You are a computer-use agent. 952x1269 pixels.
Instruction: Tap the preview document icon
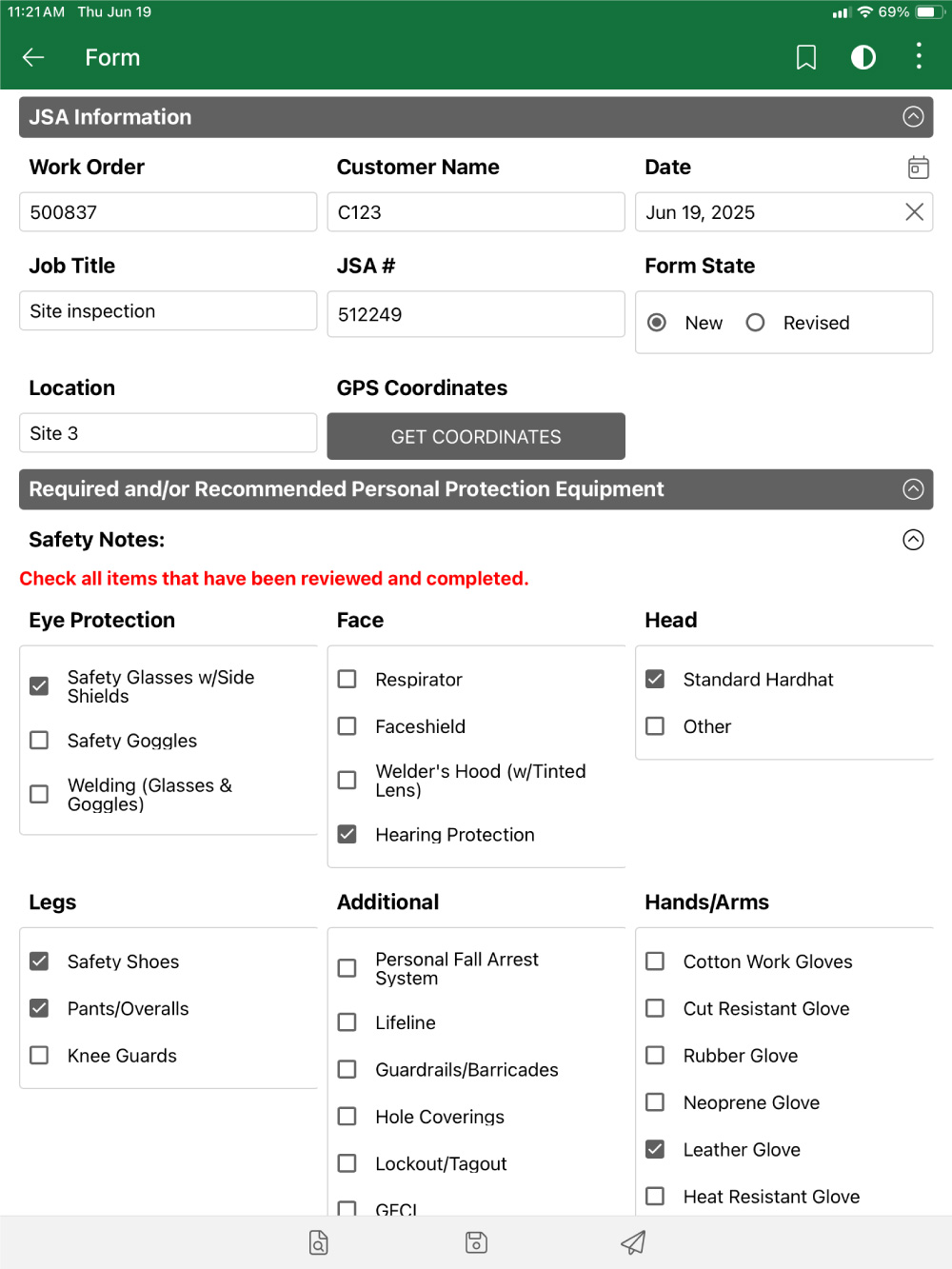pyautogui.click(x=319, y=1242)
